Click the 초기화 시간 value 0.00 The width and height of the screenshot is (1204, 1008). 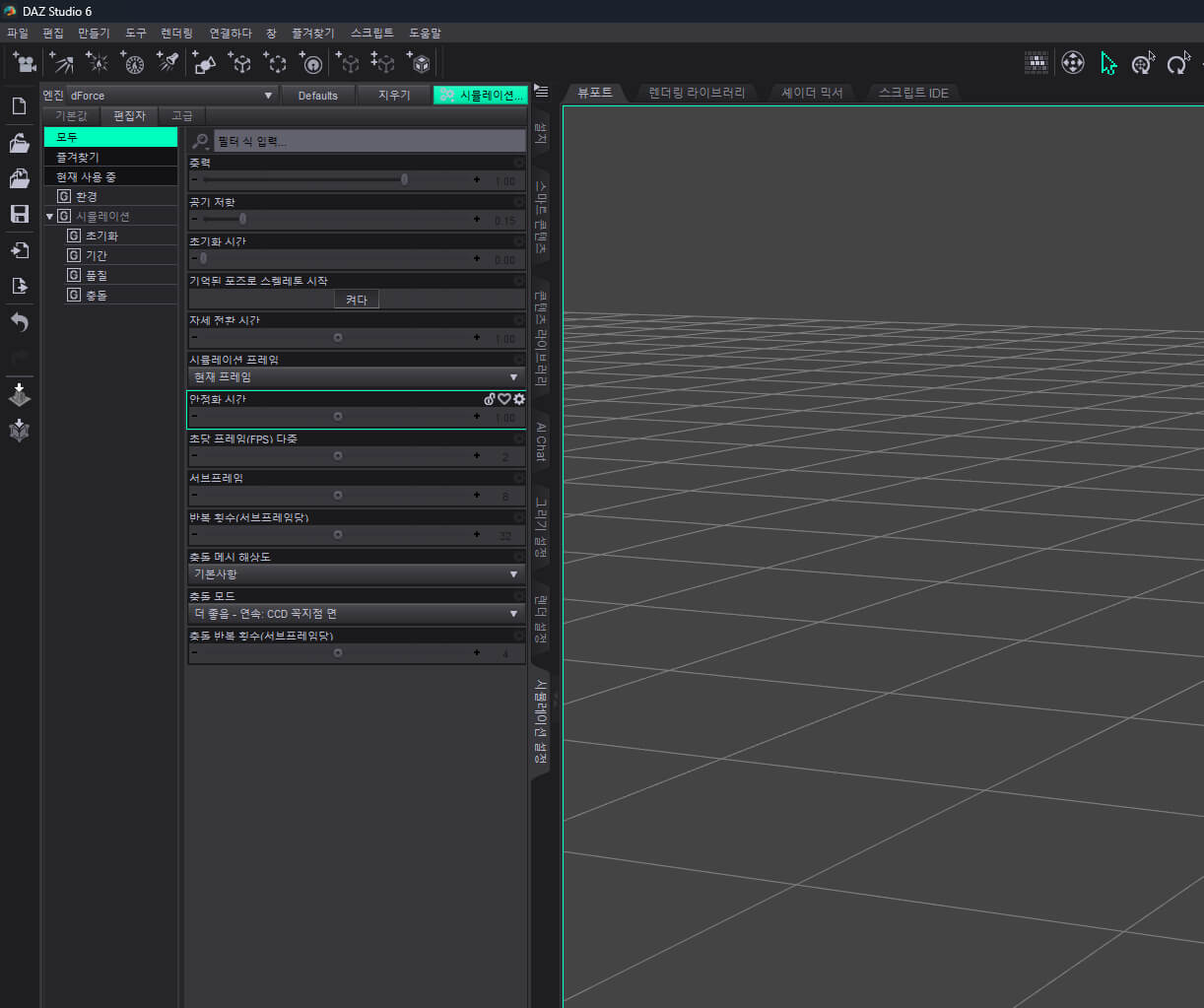(504, 260)
